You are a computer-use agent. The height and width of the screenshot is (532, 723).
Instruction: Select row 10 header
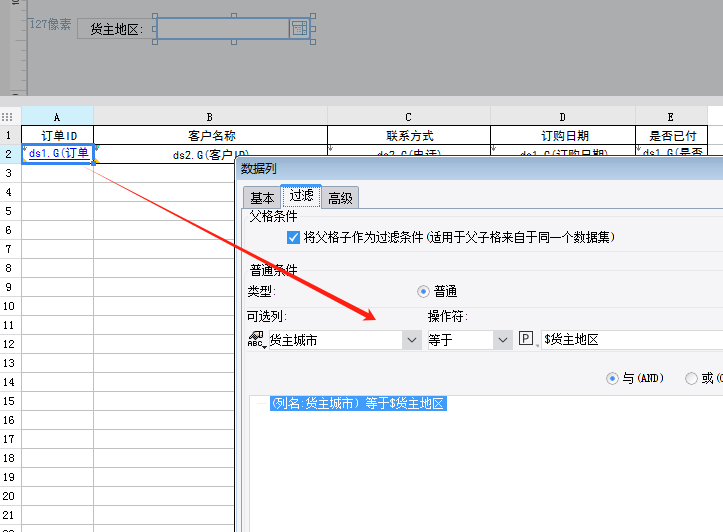(x=10, y=306)
